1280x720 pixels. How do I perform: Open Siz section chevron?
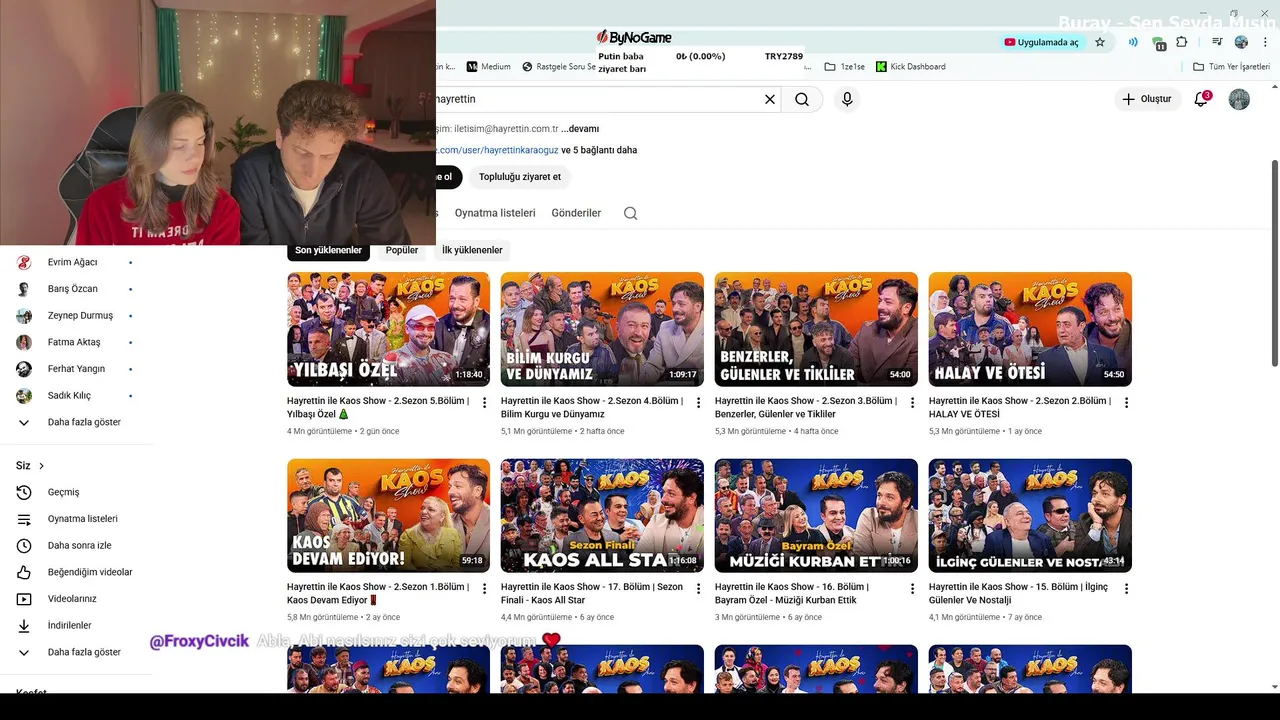[41, 466]
